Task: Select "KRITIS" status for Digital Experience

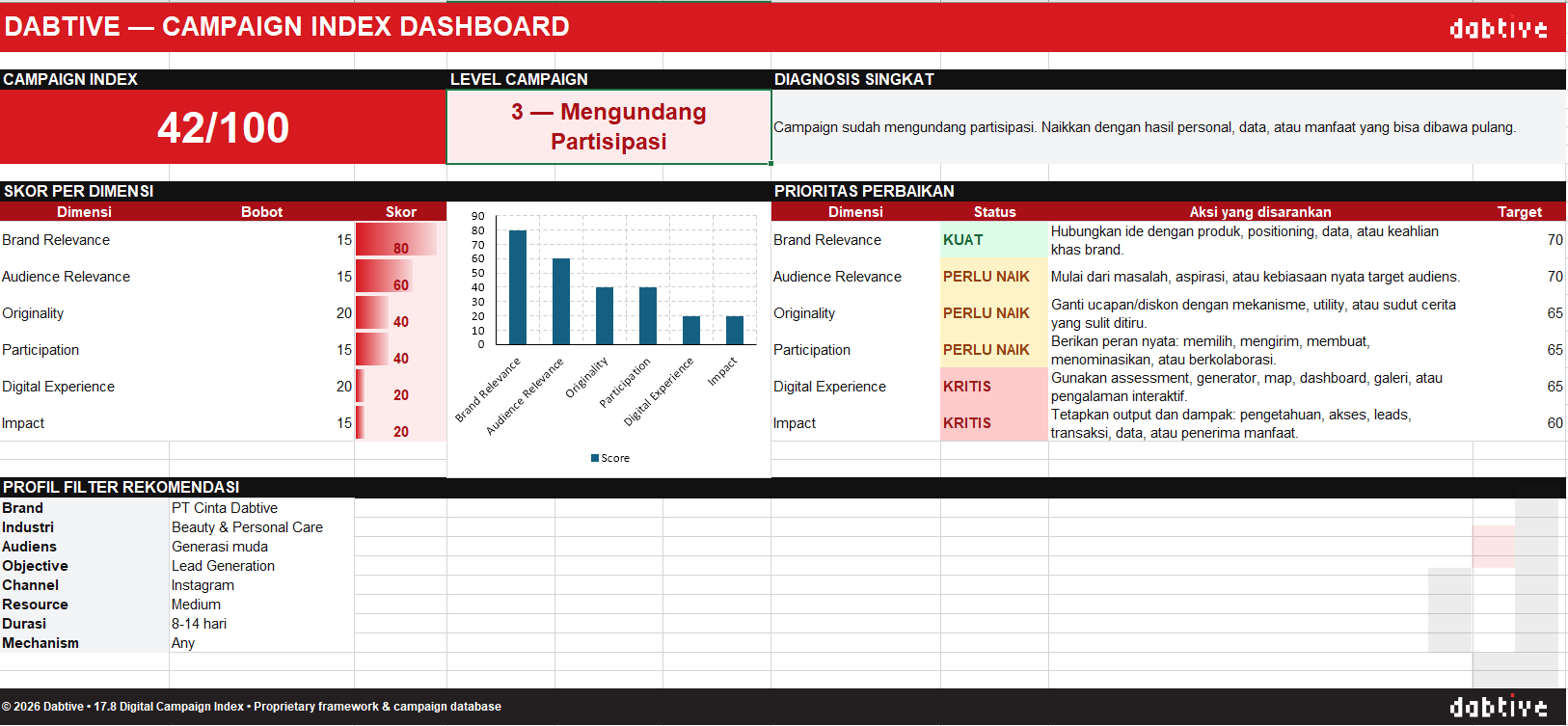Action: point(994,387)
